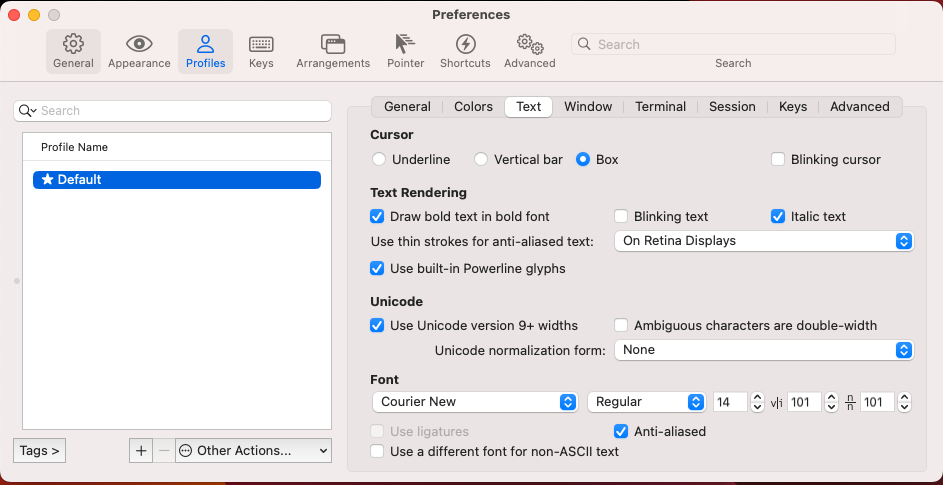This screenshot has height=485, width=943.
Task: Click vertical spacing 101 stepper arrows
Action: click(x=831, y=402)
